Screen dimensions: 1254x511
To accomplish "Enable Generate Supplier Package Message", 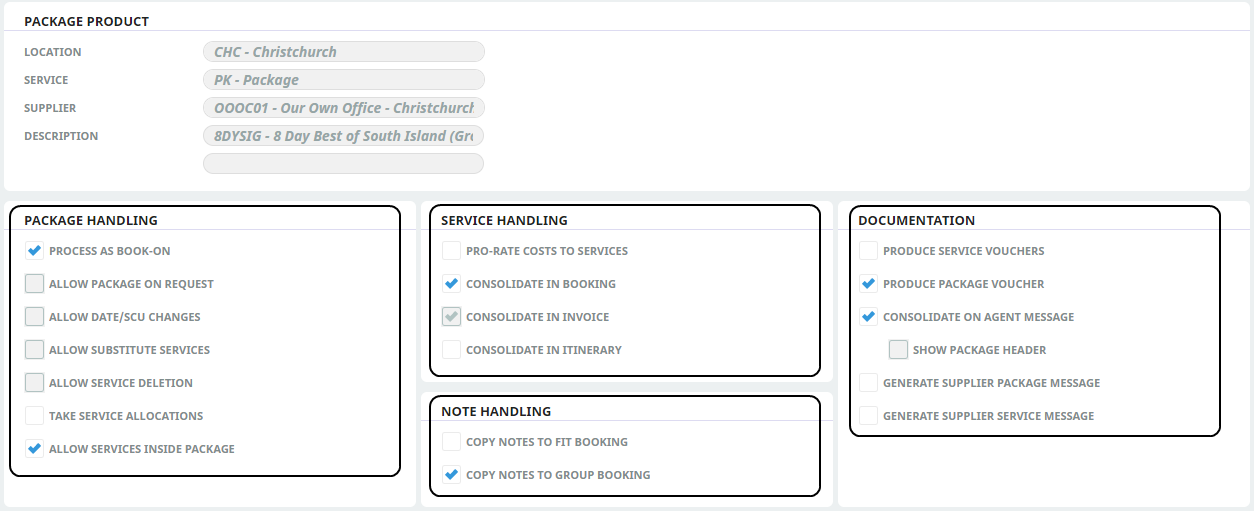I will coord(868,383).
